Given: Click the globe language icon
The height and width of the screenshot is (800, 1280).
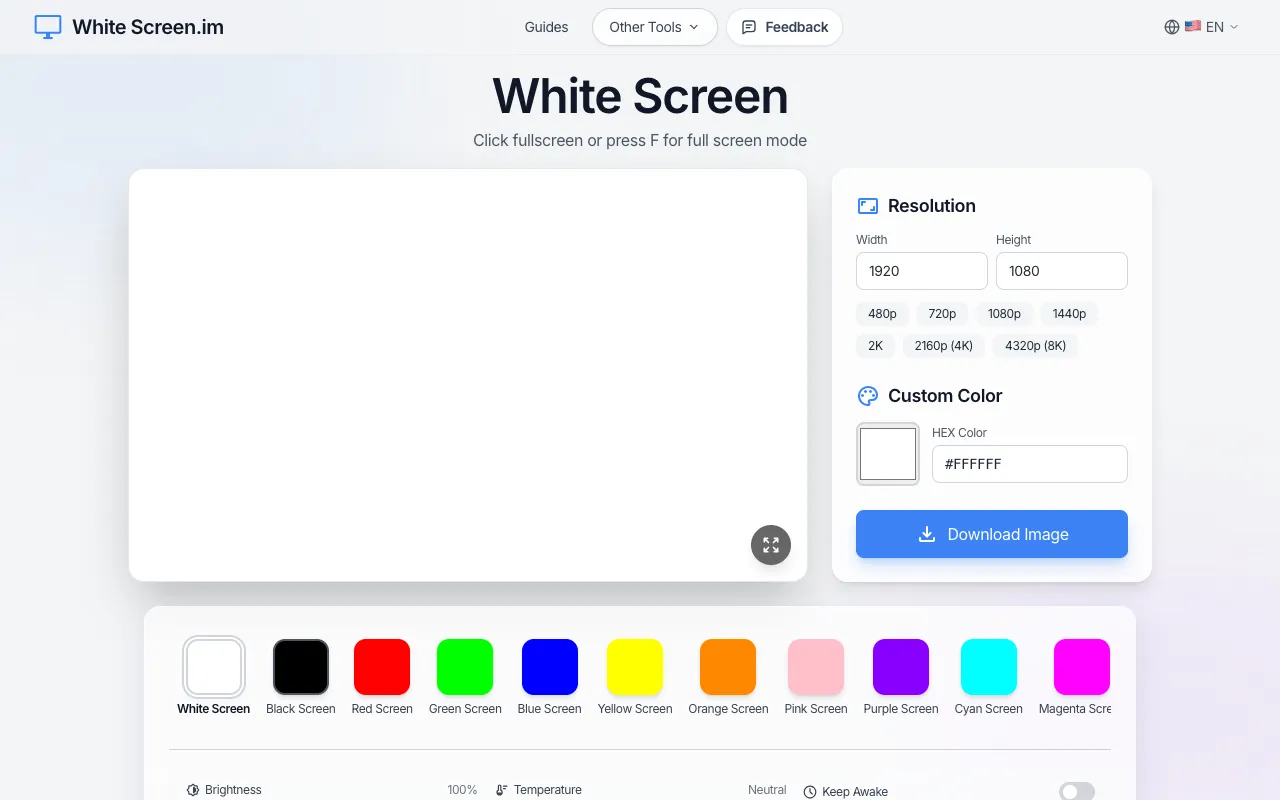Looking at the screenshot, I should pyautogui.click(x=1172, y=27).
